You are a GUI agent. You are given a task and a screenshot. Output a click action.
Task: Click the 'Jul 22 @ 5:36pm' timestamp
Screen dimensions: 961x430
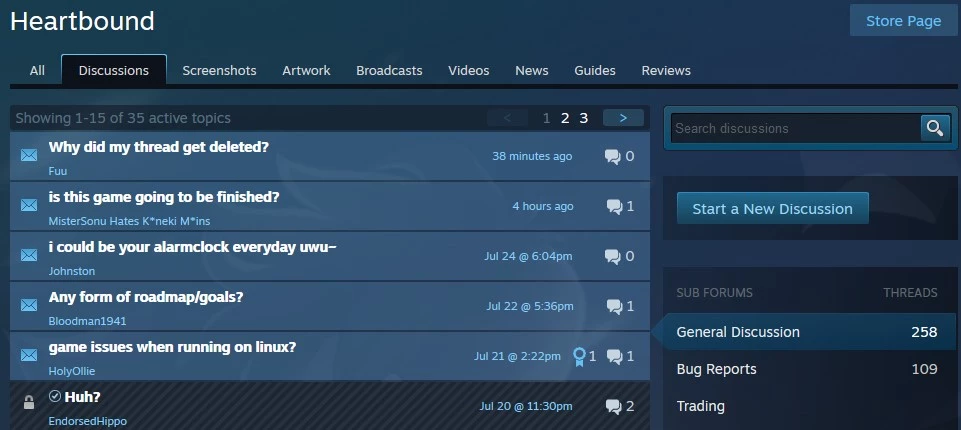[530, 306]
